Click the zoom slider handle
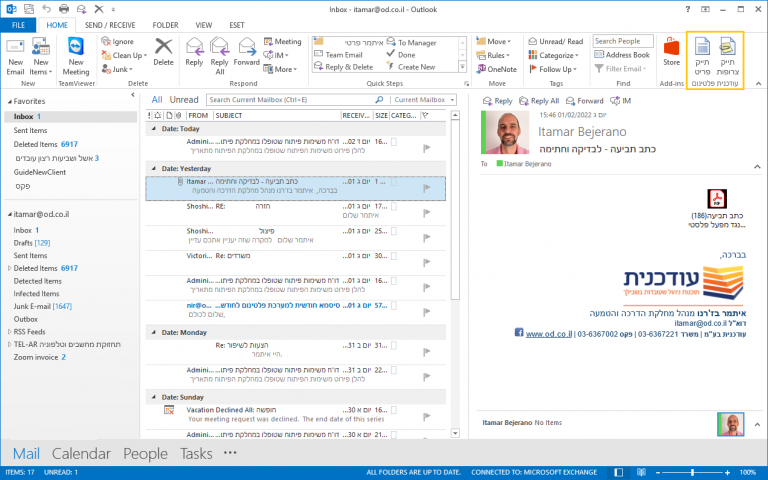The width and height of the screenshot is (768, 480). [x=692, y=473]
